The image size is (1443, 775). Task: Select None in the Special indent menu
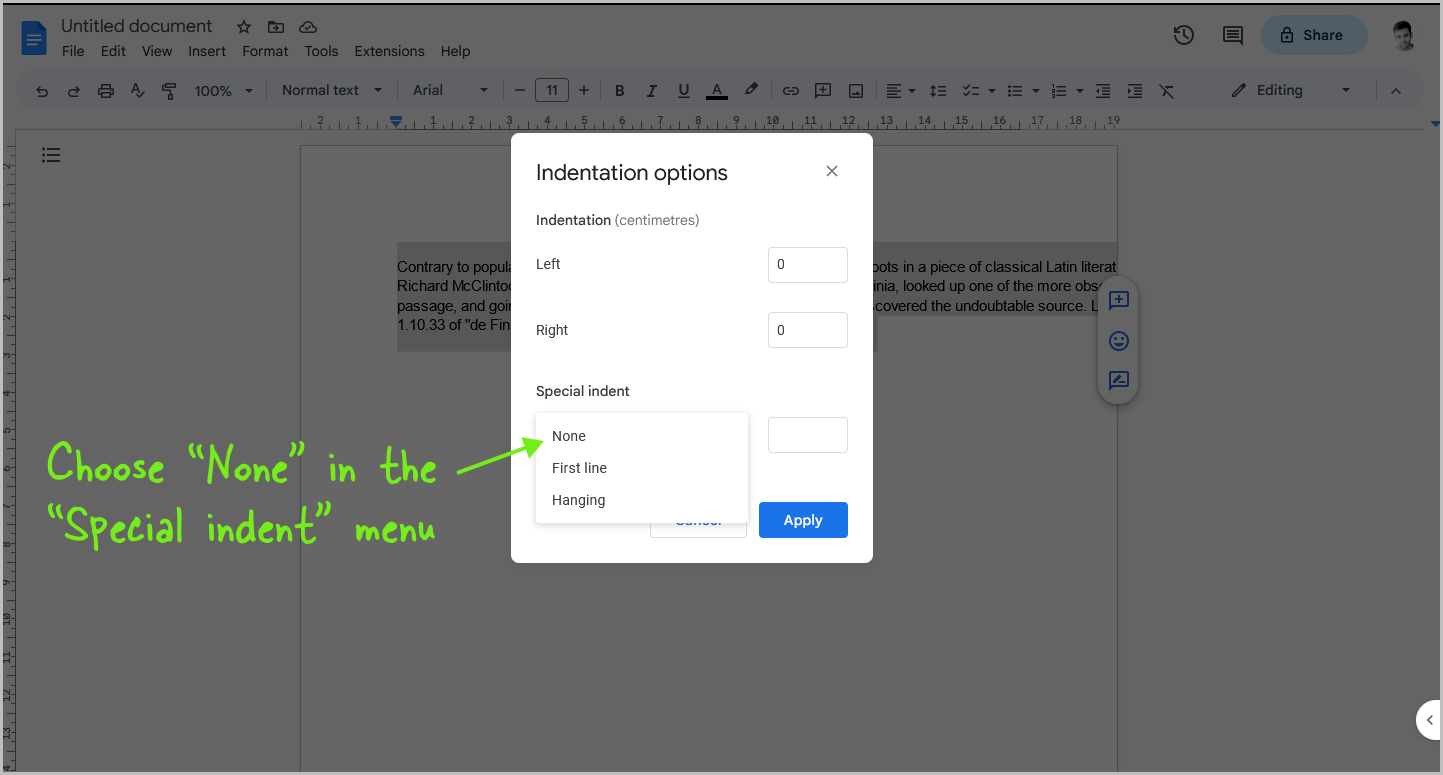click(568, 436)
